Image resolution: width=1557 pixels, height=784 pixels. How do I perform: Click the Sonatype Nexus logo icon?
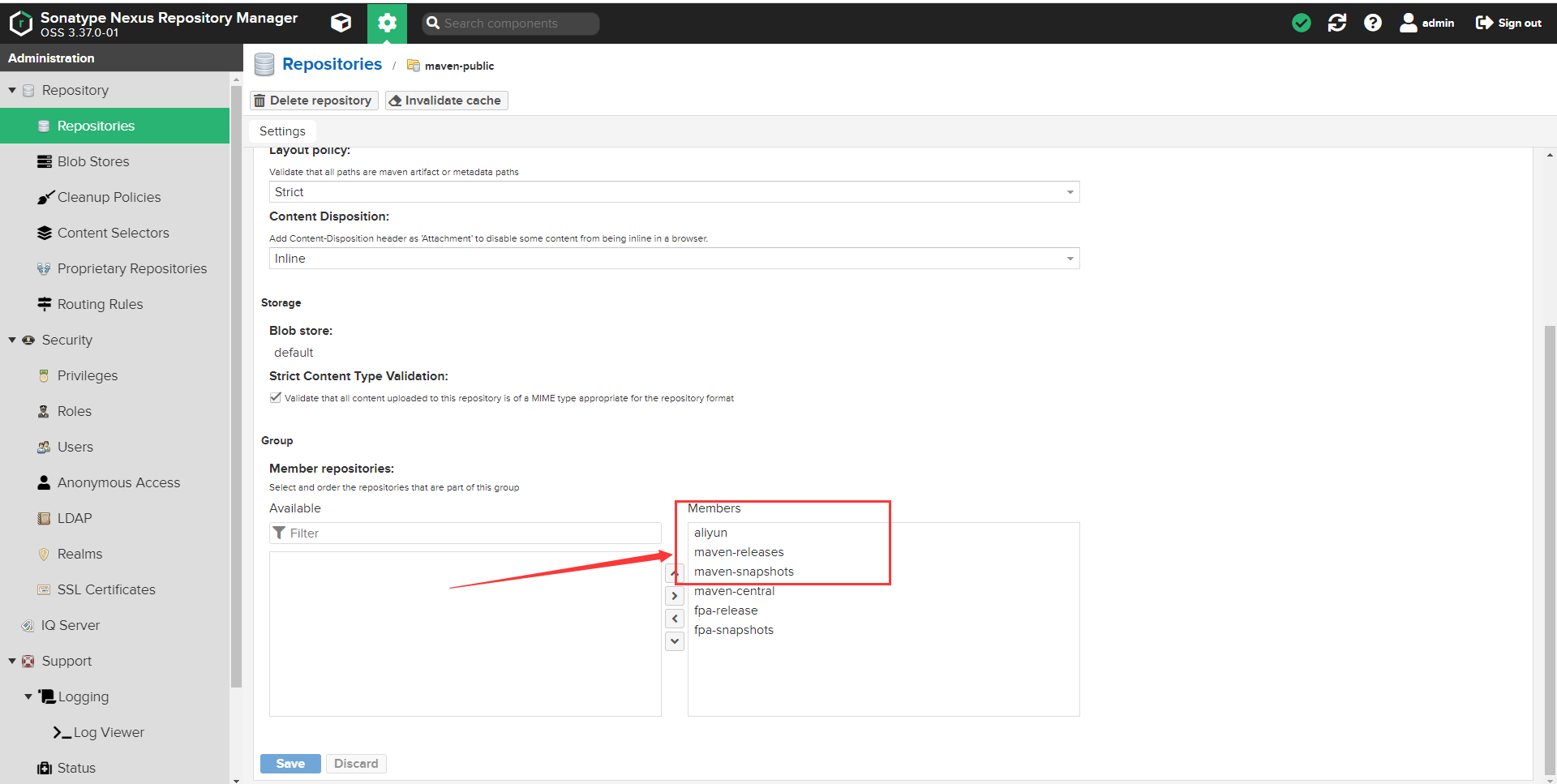click(20, 24)
